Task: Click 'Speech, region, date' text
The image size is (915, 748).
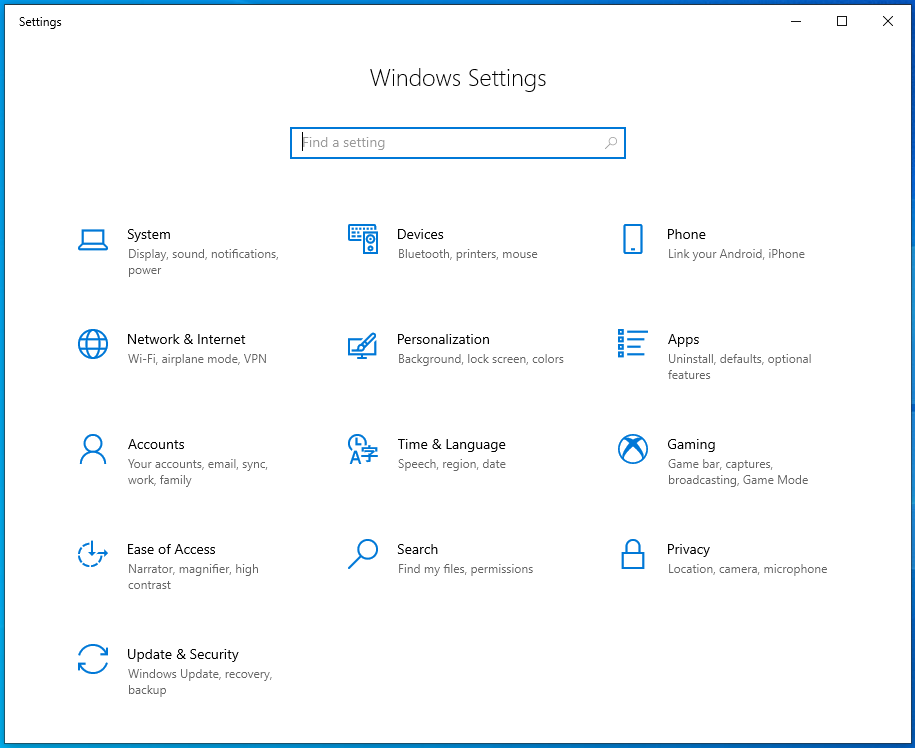Action: pos(452,464)
